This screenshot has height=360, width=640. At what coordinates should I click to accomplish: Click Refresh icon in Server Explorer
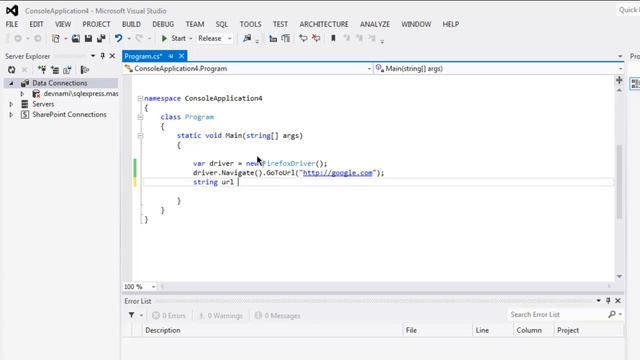click(x=11, y=70)
